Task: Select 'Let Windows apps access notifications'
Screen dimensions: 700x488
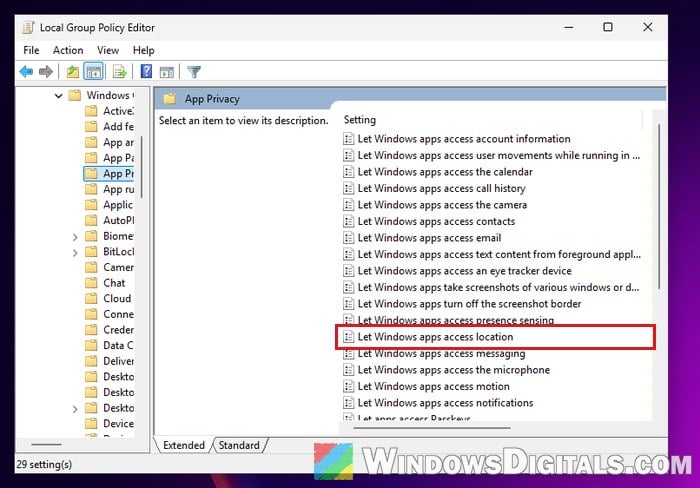Action: click(x=438, y=403)
